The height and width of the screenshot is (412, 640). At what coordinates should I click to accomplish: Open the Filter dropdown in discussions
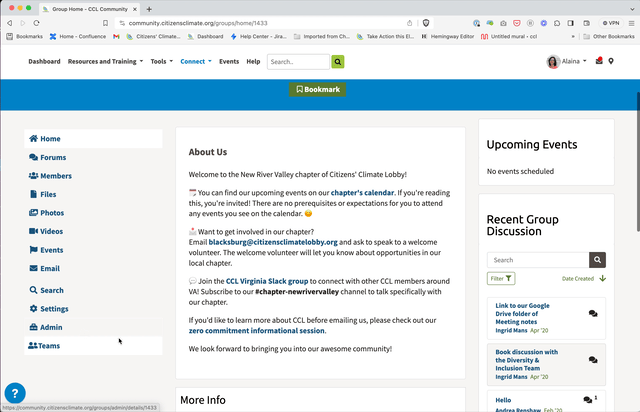pyautogui.click(x=501, y=278)
